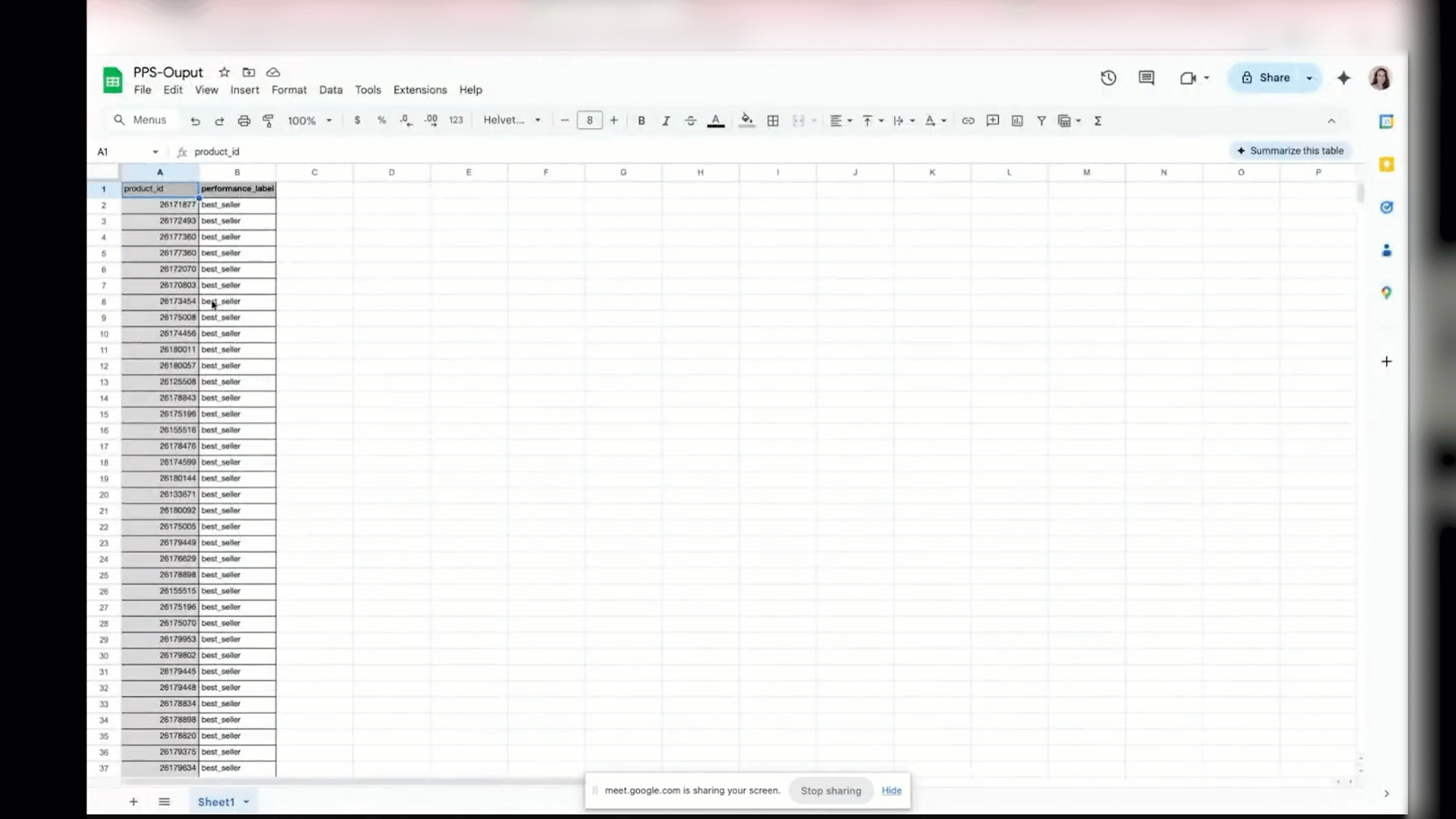Image resolution: width=1456 pixels, height=819 pixels.
Task: Open the text color picker
Action: point(716,121)
